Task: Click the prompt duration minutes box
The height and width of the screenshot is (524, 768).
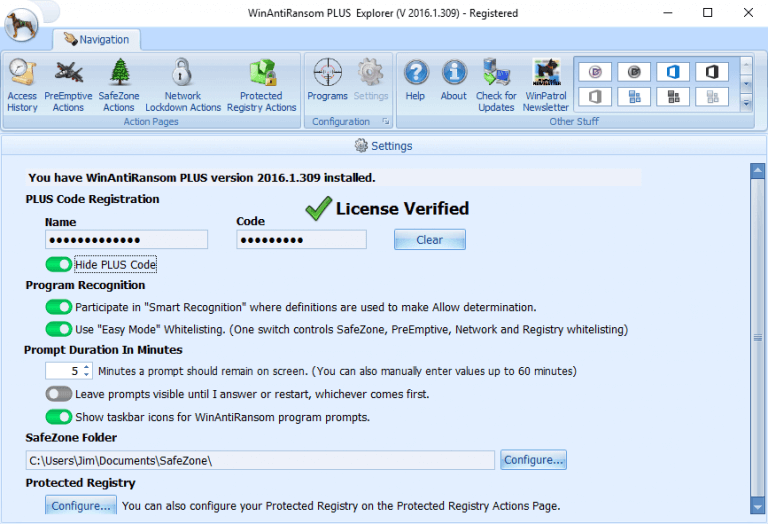Action: (64, 371)
